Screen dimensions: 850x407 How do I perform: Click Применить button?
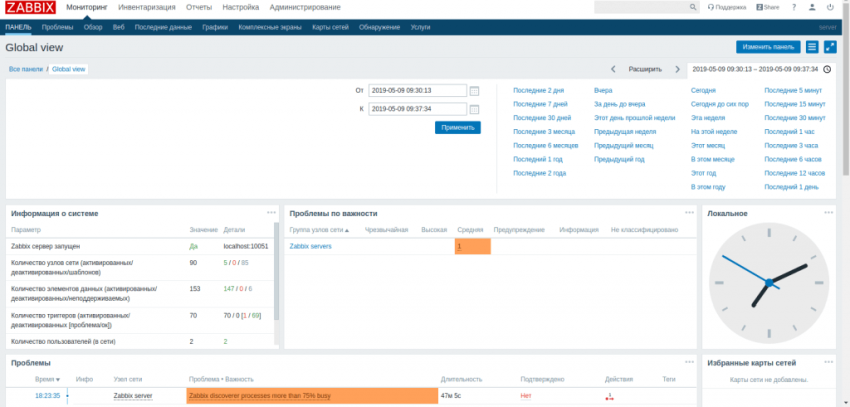click(x=458, y=127)
